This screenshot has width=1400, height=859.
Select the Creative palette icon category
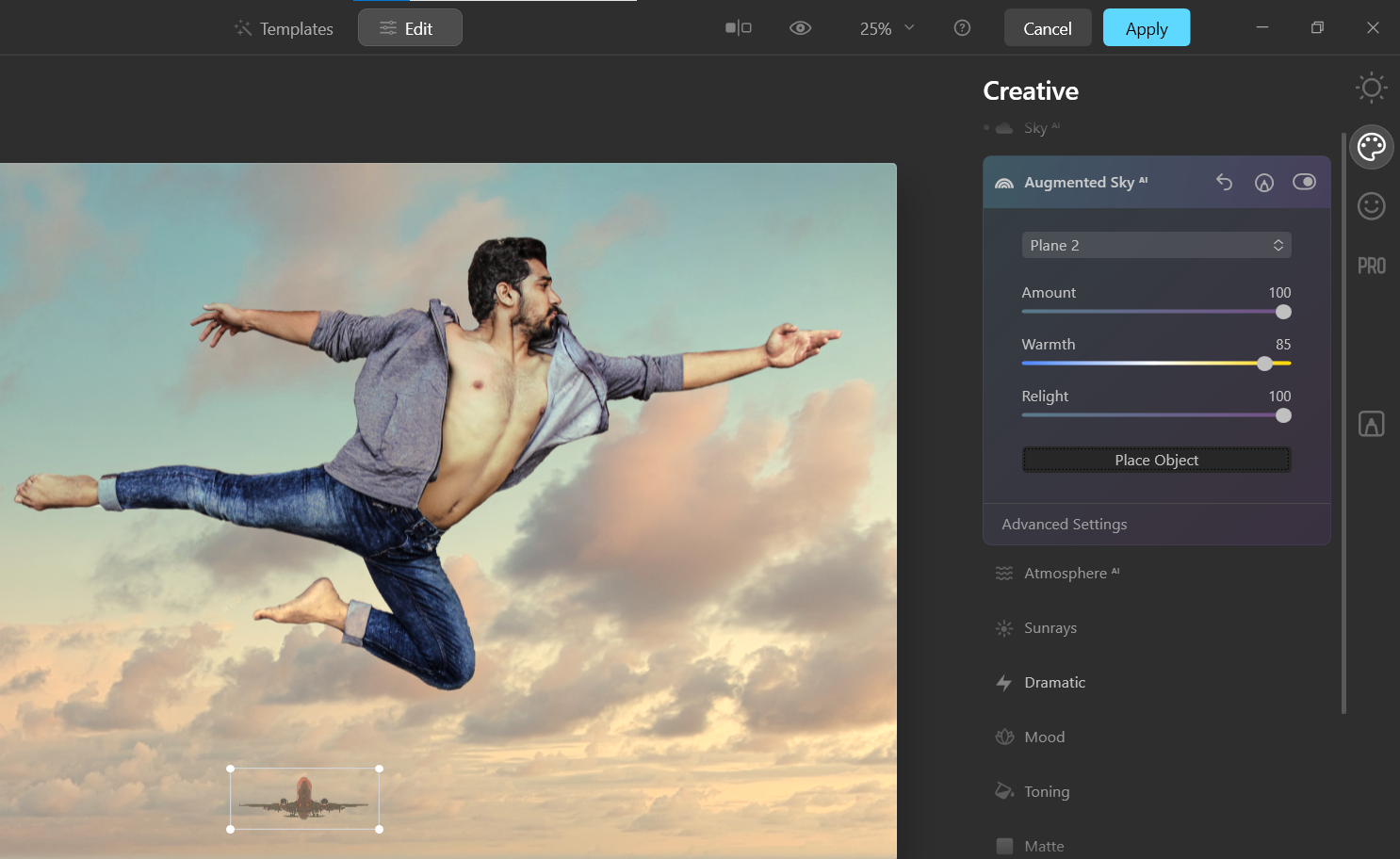click(1372, 147)
